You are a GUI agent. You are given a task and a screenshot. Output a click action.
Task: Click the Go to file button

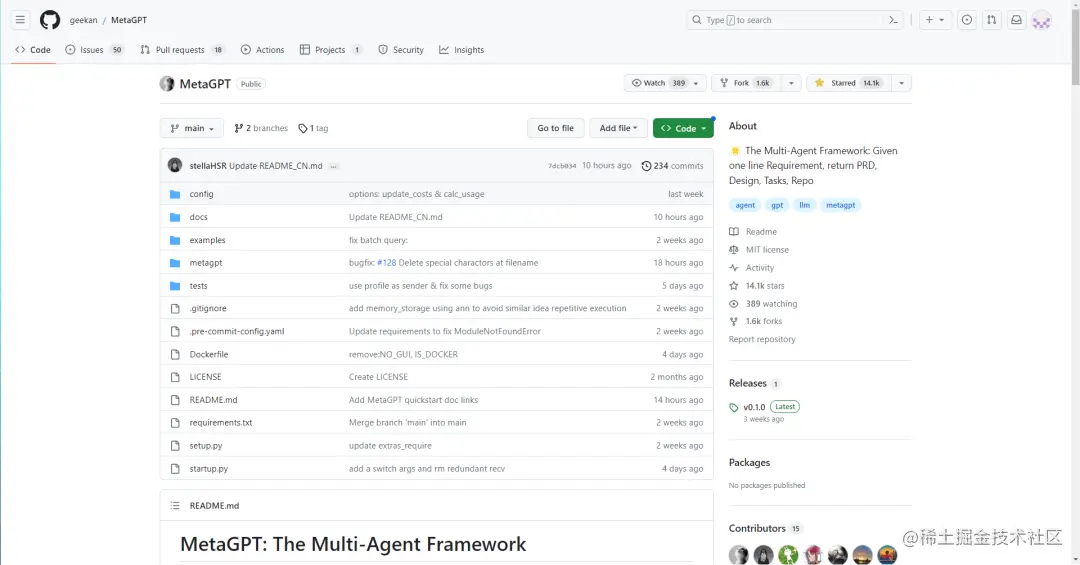point(555,128)
